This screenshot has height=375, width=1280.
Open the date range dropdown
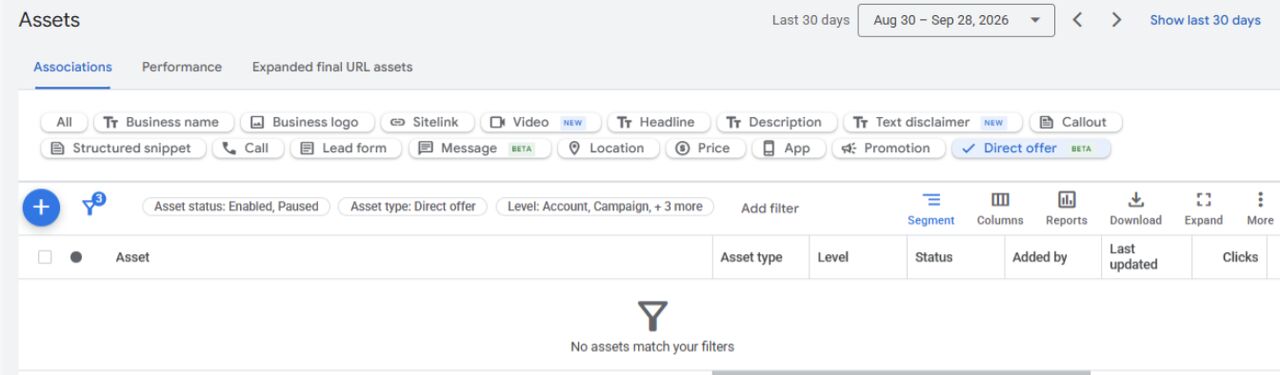coord(956,20)
